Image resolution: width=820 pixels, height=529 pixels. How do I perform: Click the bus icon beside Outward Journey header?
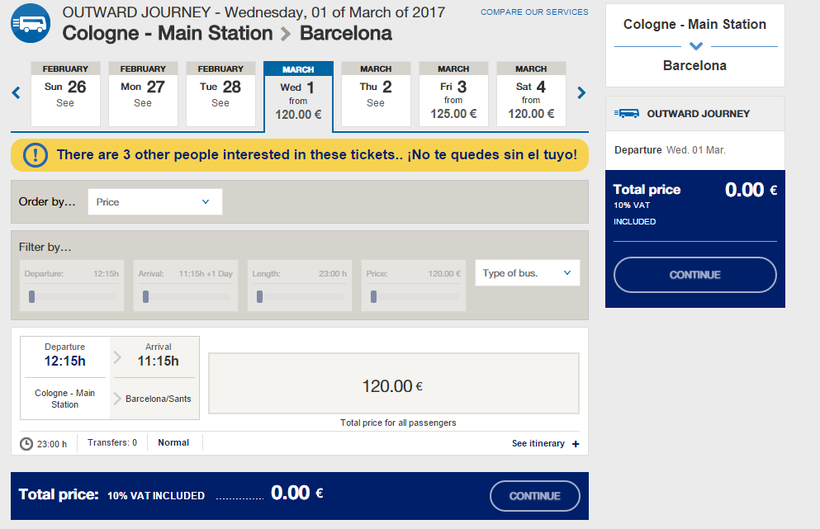(x=31, y=22)
